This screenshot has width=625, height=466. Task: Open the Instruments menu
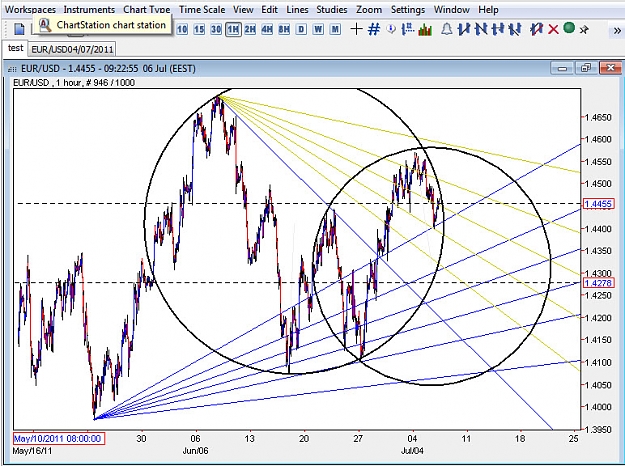coord(89,9)
